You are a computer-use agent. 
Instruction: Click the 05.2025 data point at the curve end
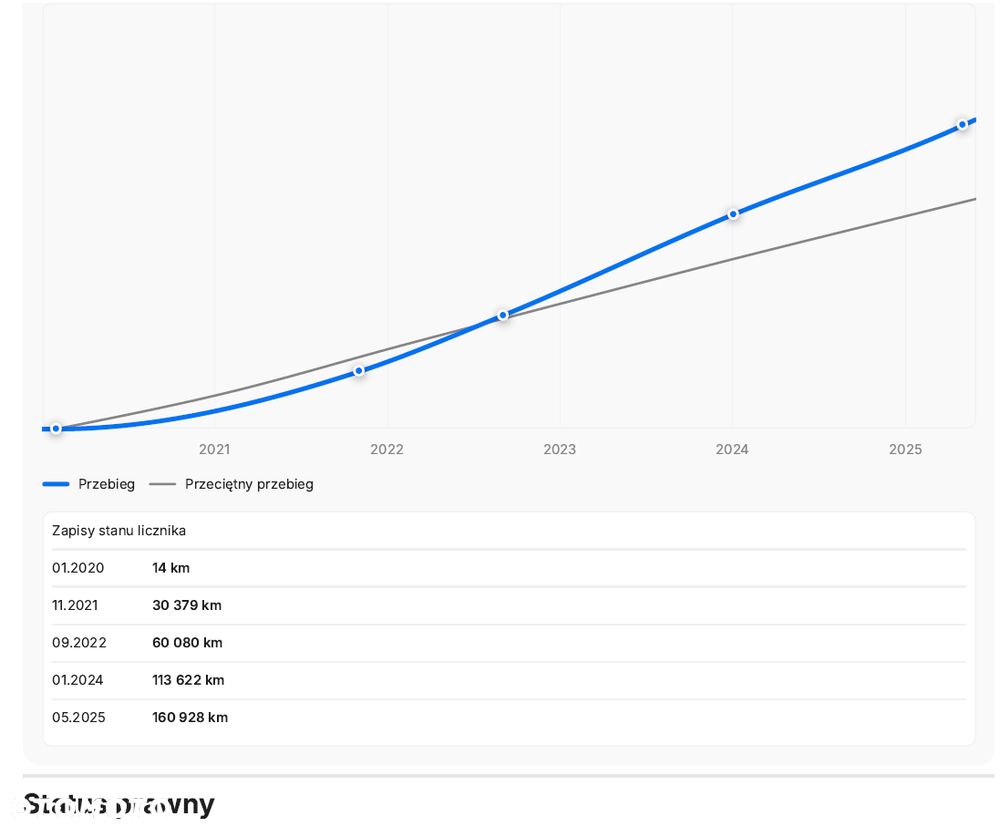coord(963,125)
